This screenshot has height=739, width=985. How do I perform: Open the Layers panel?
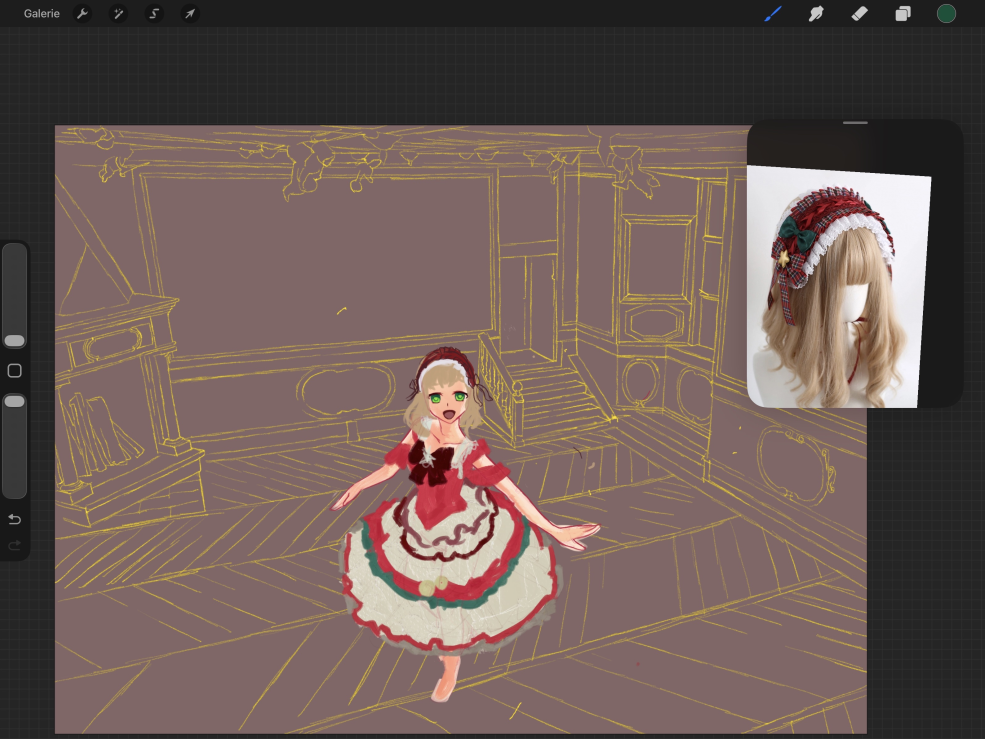[x=903, y=14]
